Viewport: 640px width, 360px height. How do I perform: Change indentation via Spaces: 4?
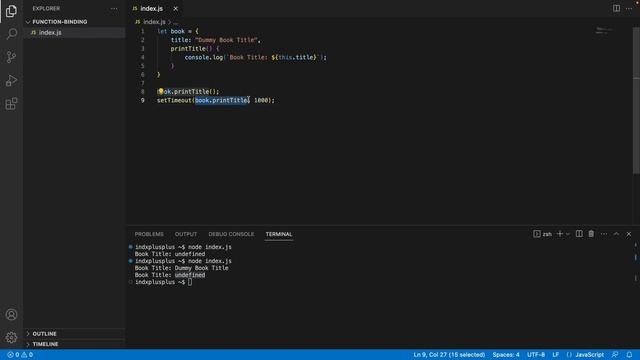(x=506, y=355)
